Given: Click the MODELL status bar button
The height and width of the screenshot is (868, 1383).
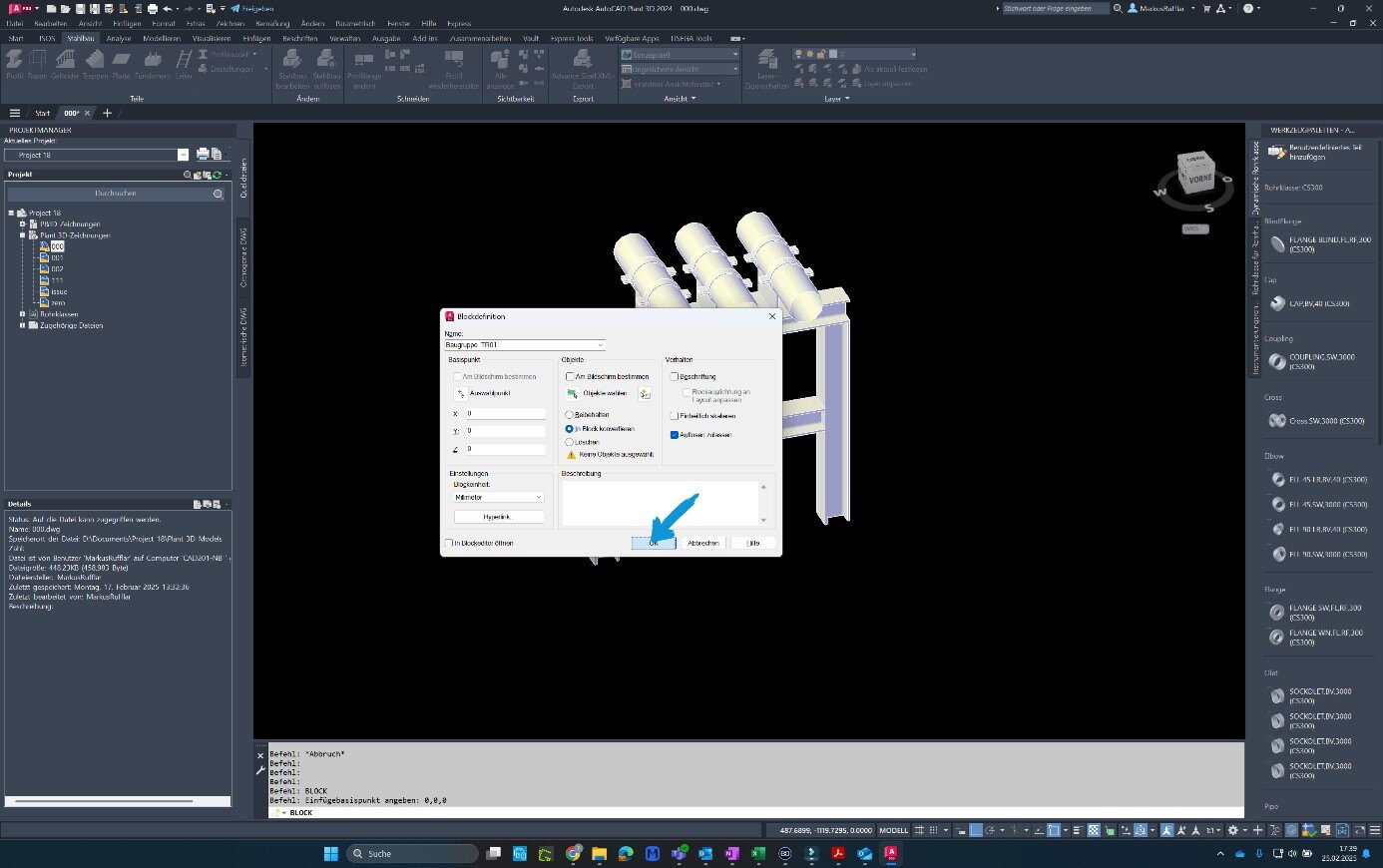Looking at the screenshot, I should click(893, 830).
